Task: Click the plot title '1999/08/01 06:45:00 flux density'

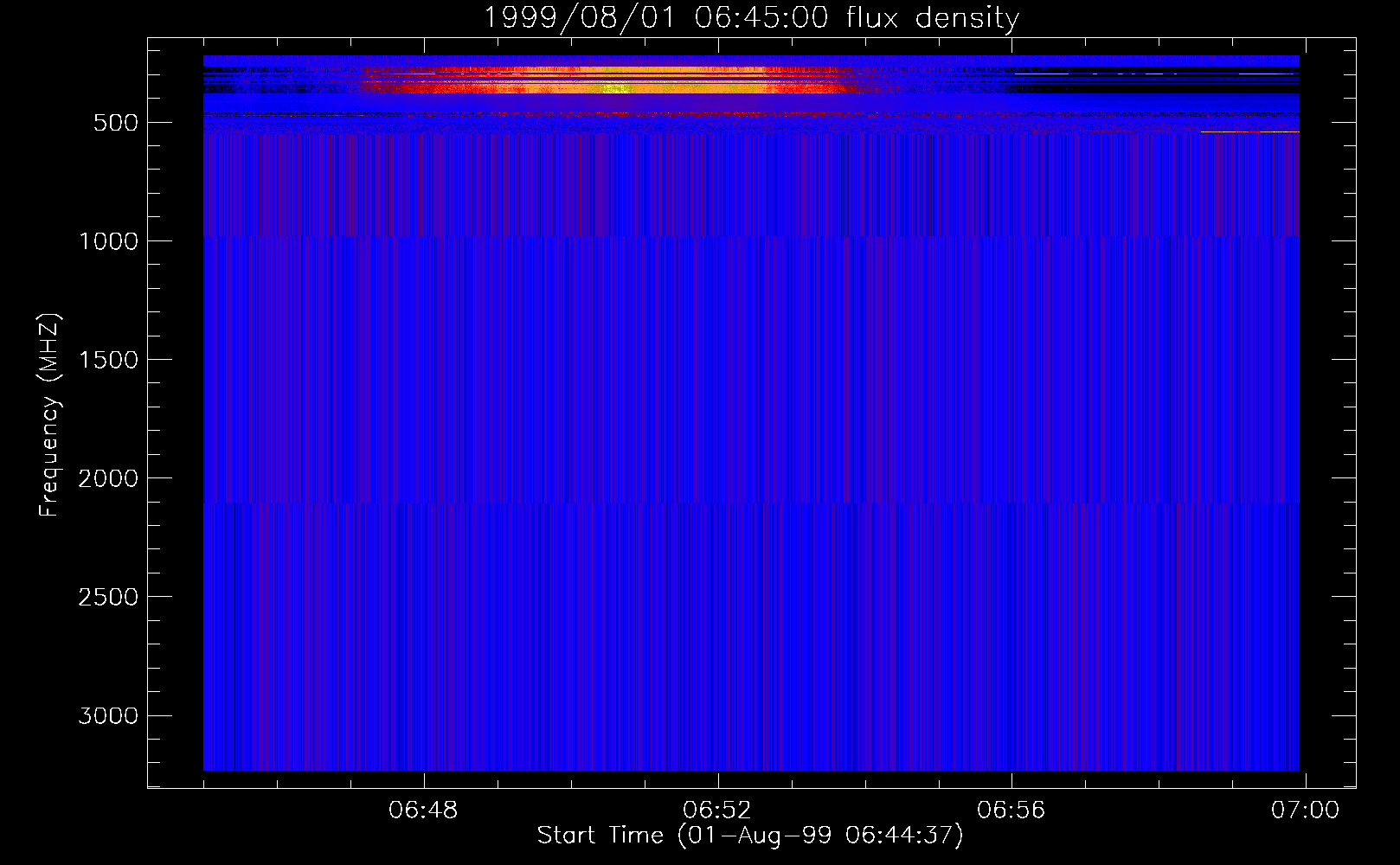Action: point(750,17)
